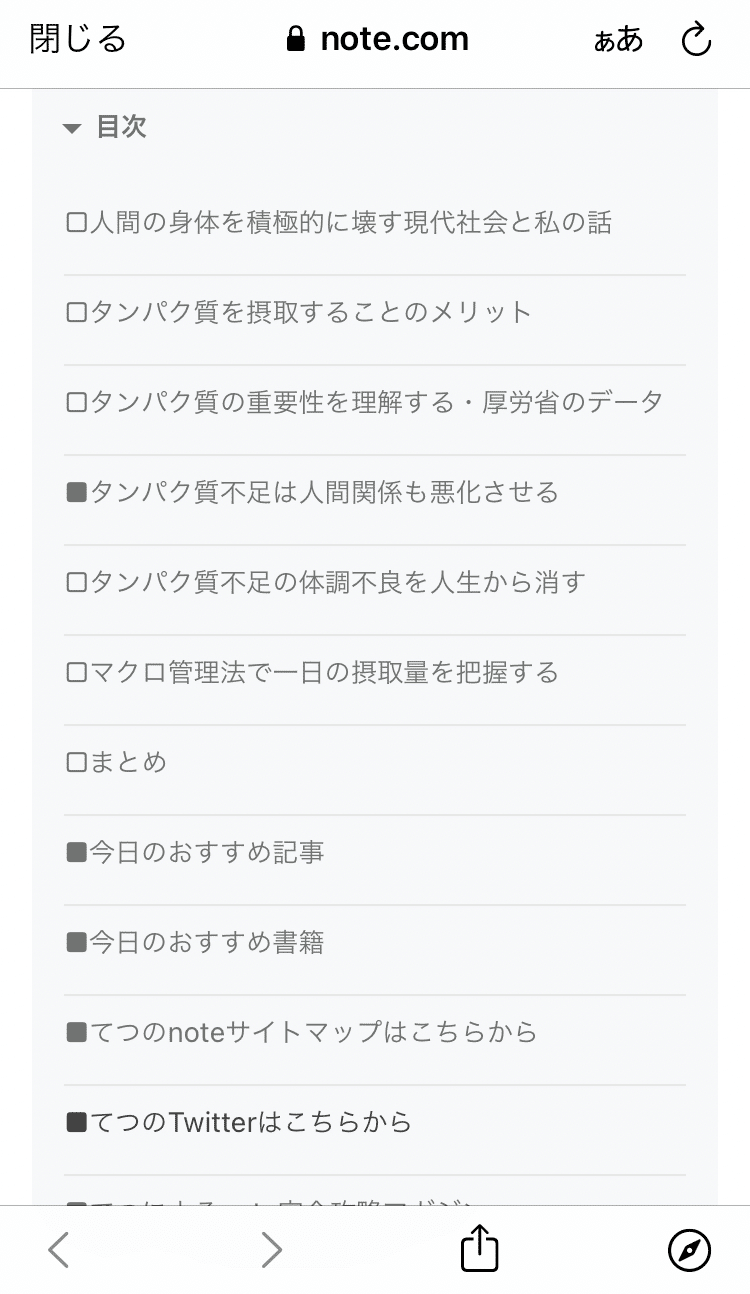
Task: Collapse the 目次 triangle
Action: point(71,128)
